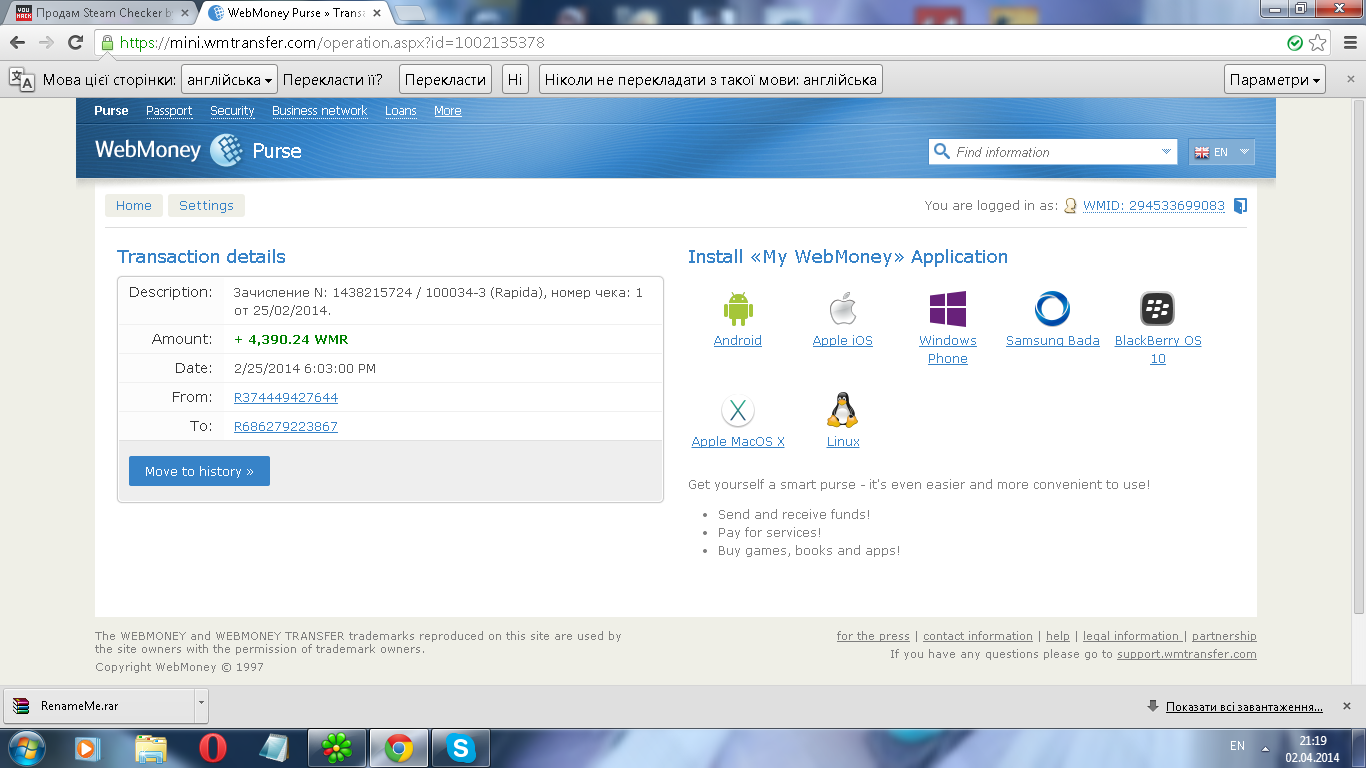The height and width of the screenshot is (768, 1366).
Task: Click the WMID: 294533699083 link
Action: click(1154, 206)
